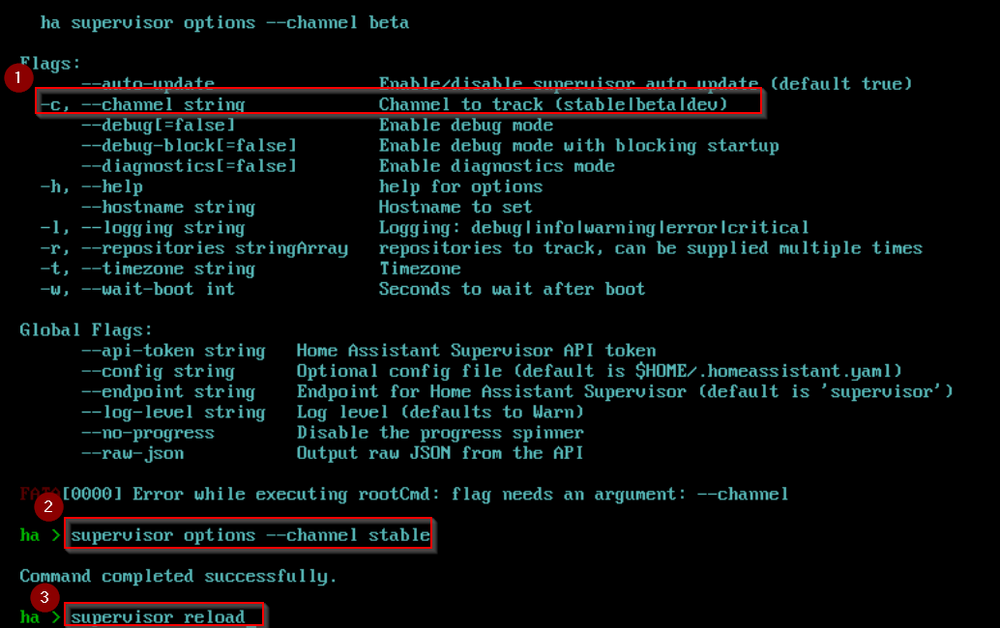Image resolution: width=1000 pixels, height=628 pixels.
Task: Click the --api-token string flag
Action: 173,351
